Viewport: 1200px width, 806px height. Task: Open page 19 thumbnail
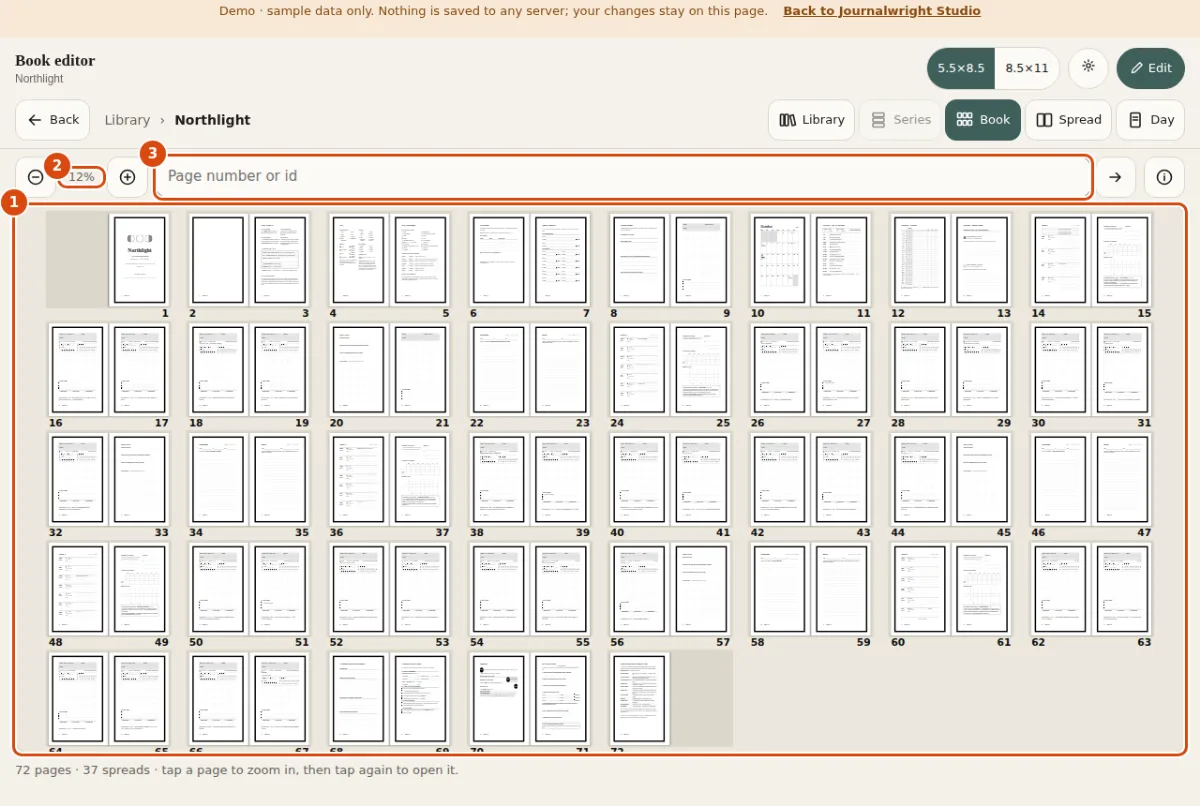280,370
